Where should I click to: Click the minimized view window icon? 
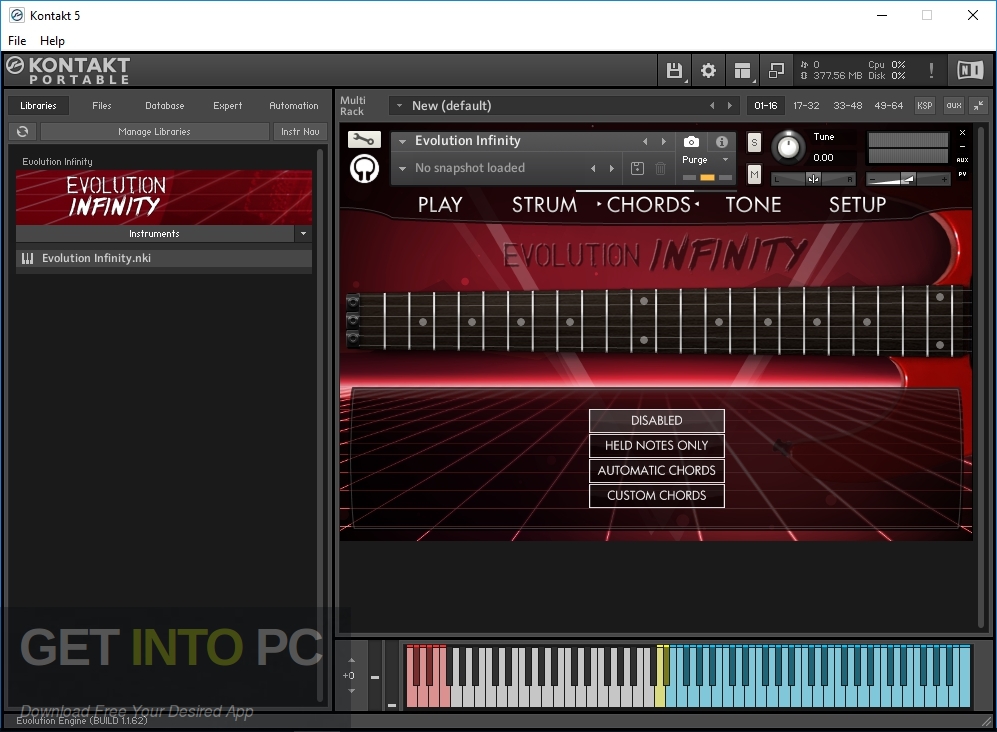tap(776, 70)
